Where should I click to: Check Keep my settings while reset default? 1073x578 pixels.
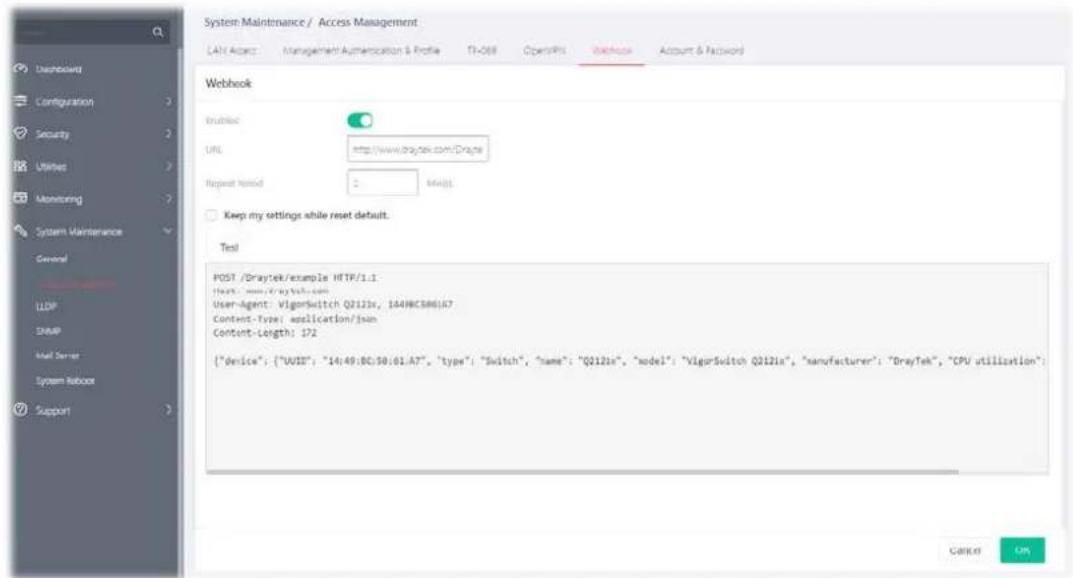click(x=211, y=215)
